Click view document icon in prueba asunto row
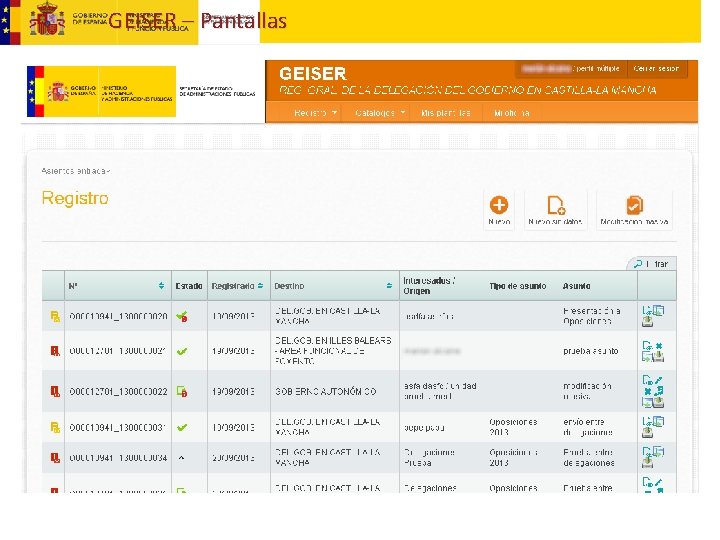720x540 pixels. pos(647,345)
